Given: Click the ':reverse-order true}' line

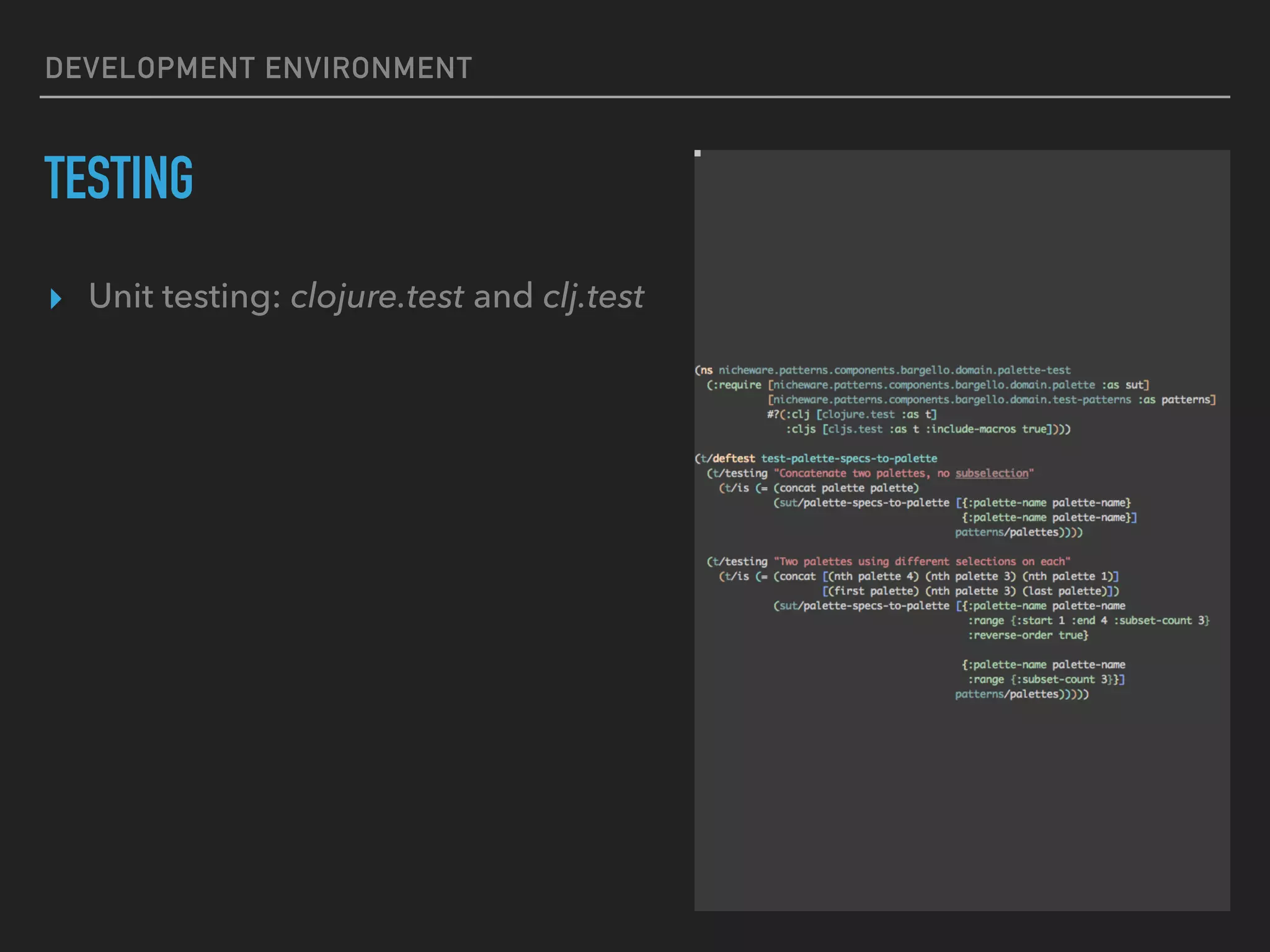Looking at the screenshot, I should (x=1028, y=635).
